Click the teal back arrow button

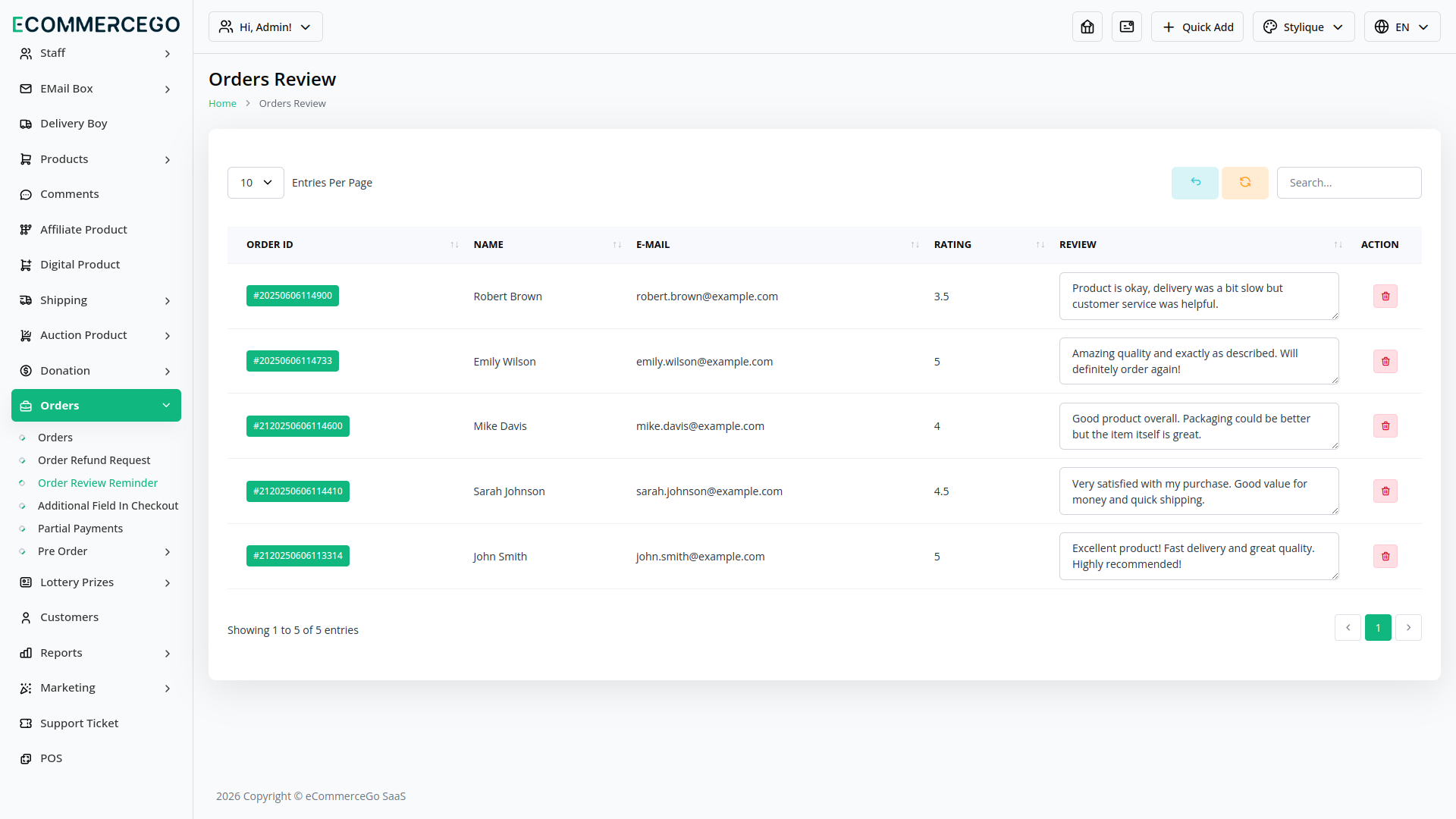[x=1194, y=183]
